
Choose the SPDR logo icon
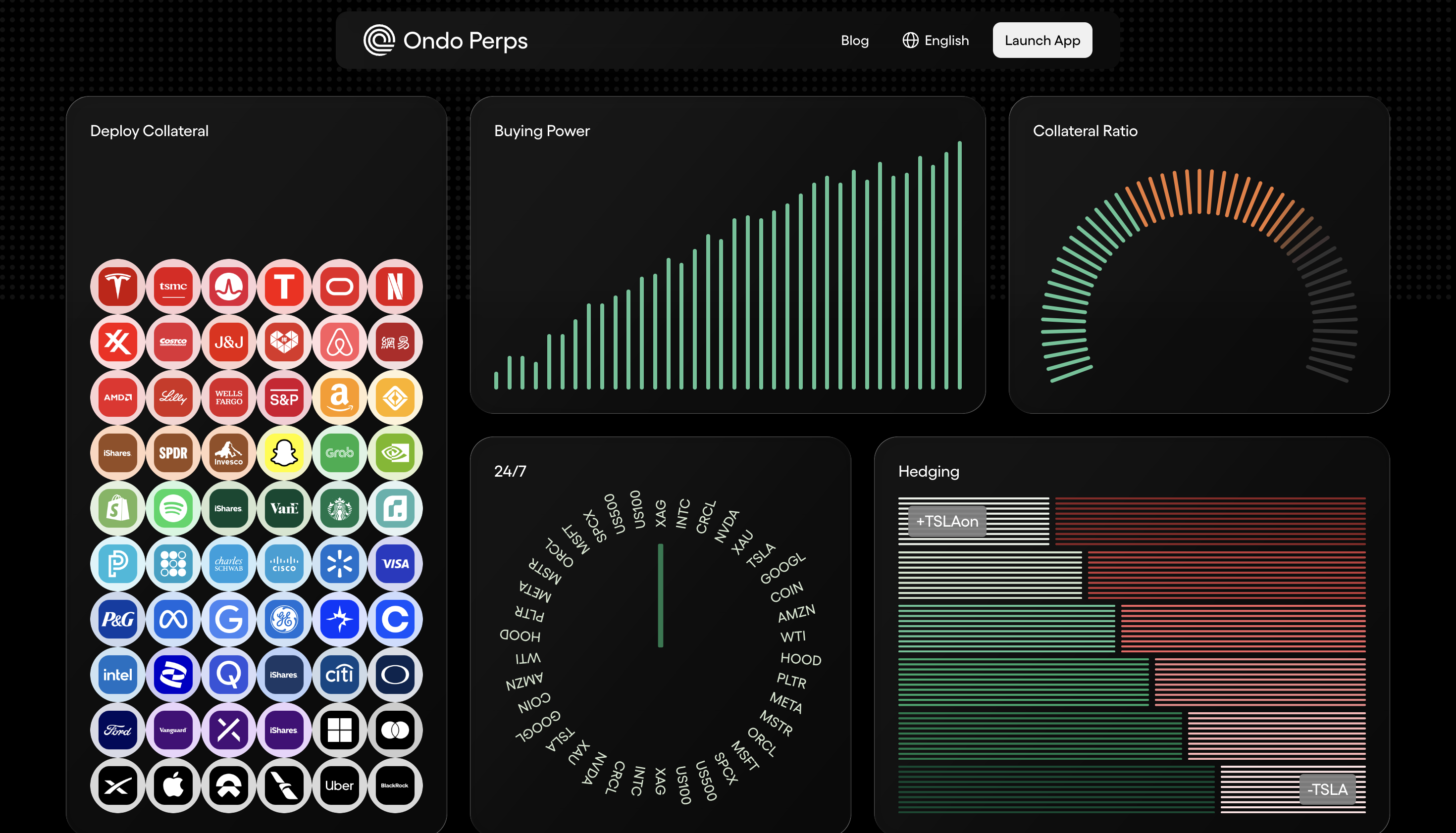point(173,452)
